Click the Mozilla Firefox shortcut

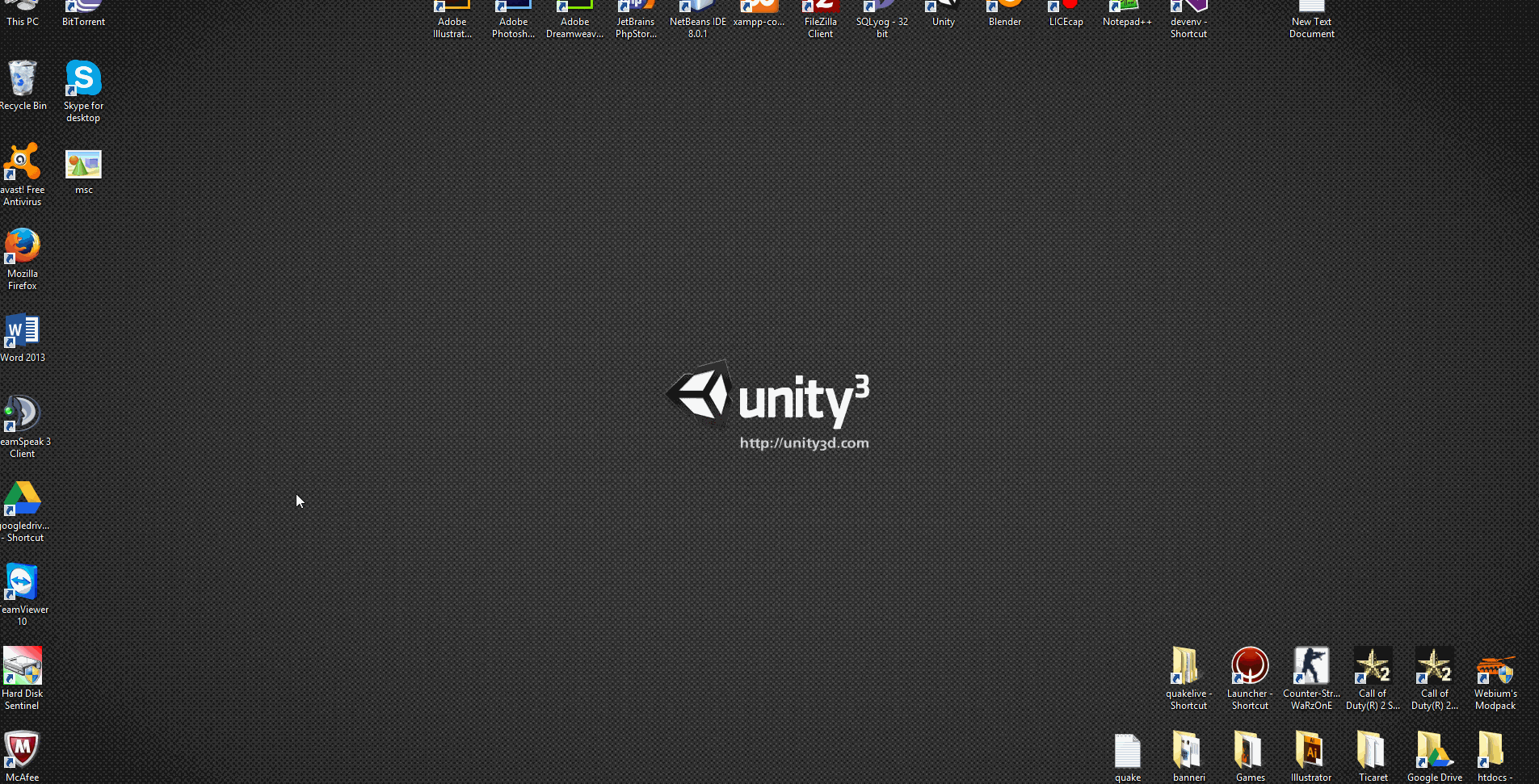tap(23, 258)
